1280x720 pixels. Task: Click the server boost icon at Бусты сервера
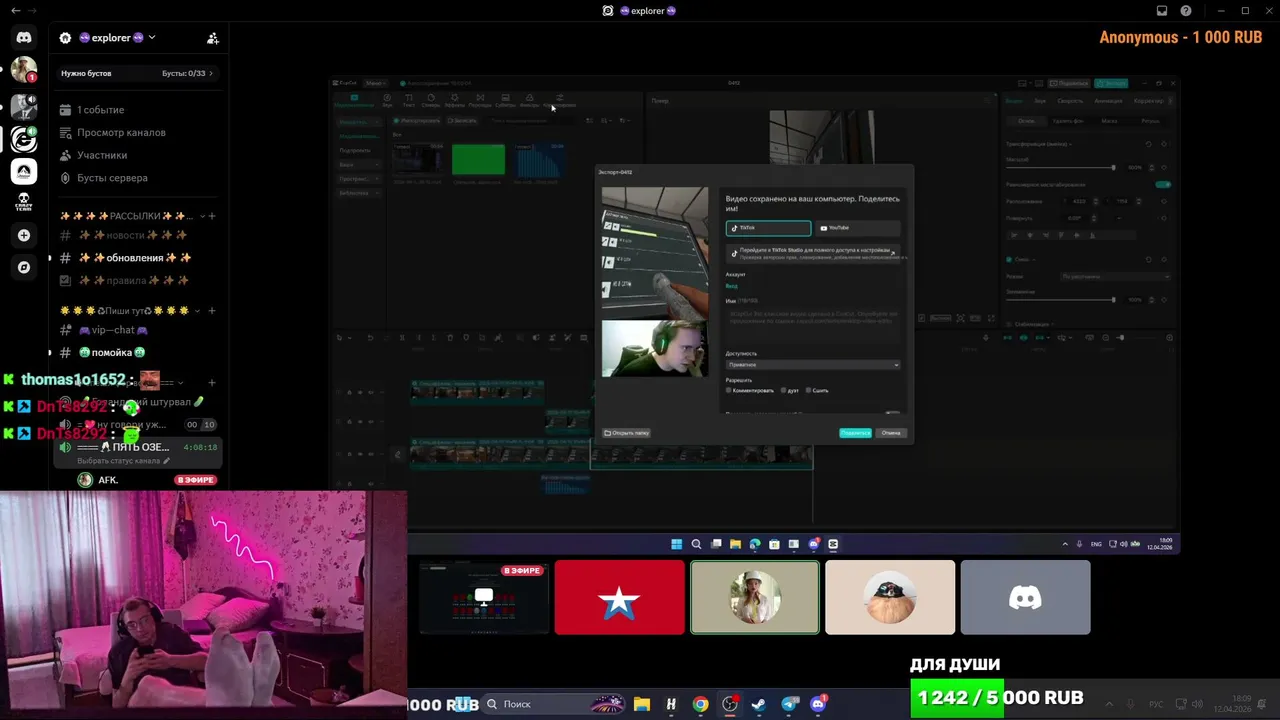tap(65, 178)
